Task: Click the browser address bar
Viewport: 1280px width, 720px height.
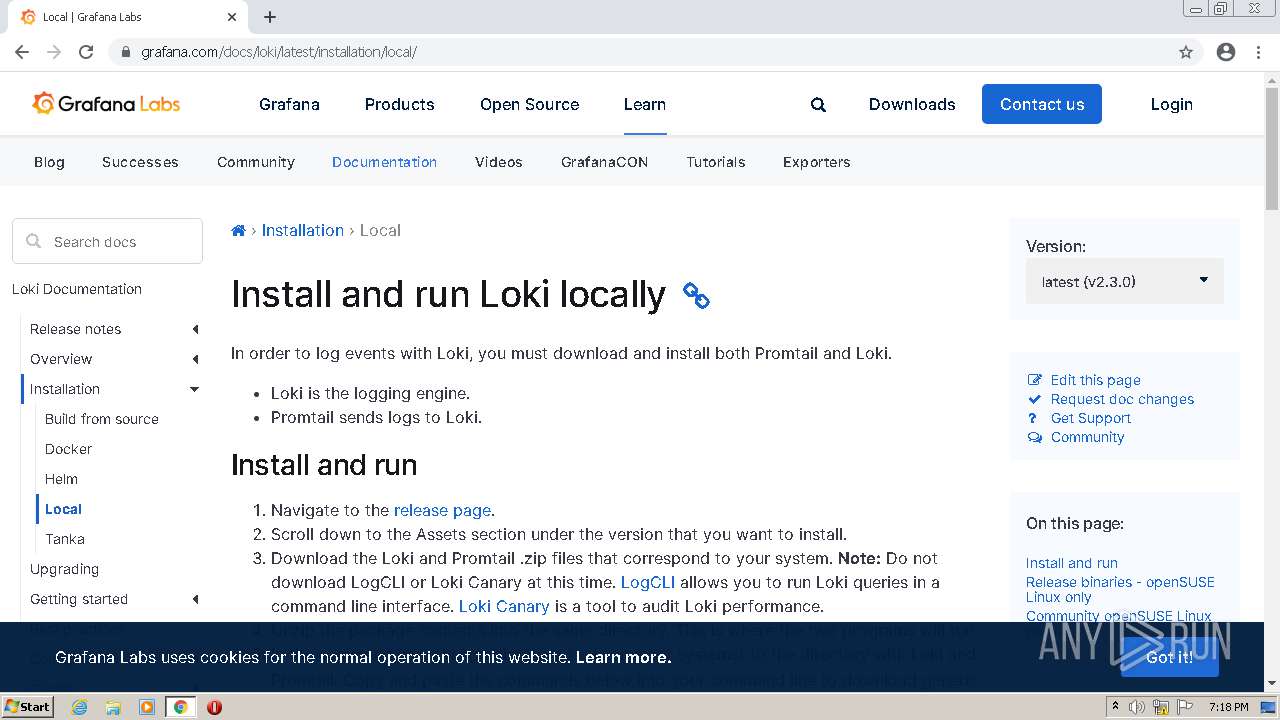Action: click(x=640, y=52)
